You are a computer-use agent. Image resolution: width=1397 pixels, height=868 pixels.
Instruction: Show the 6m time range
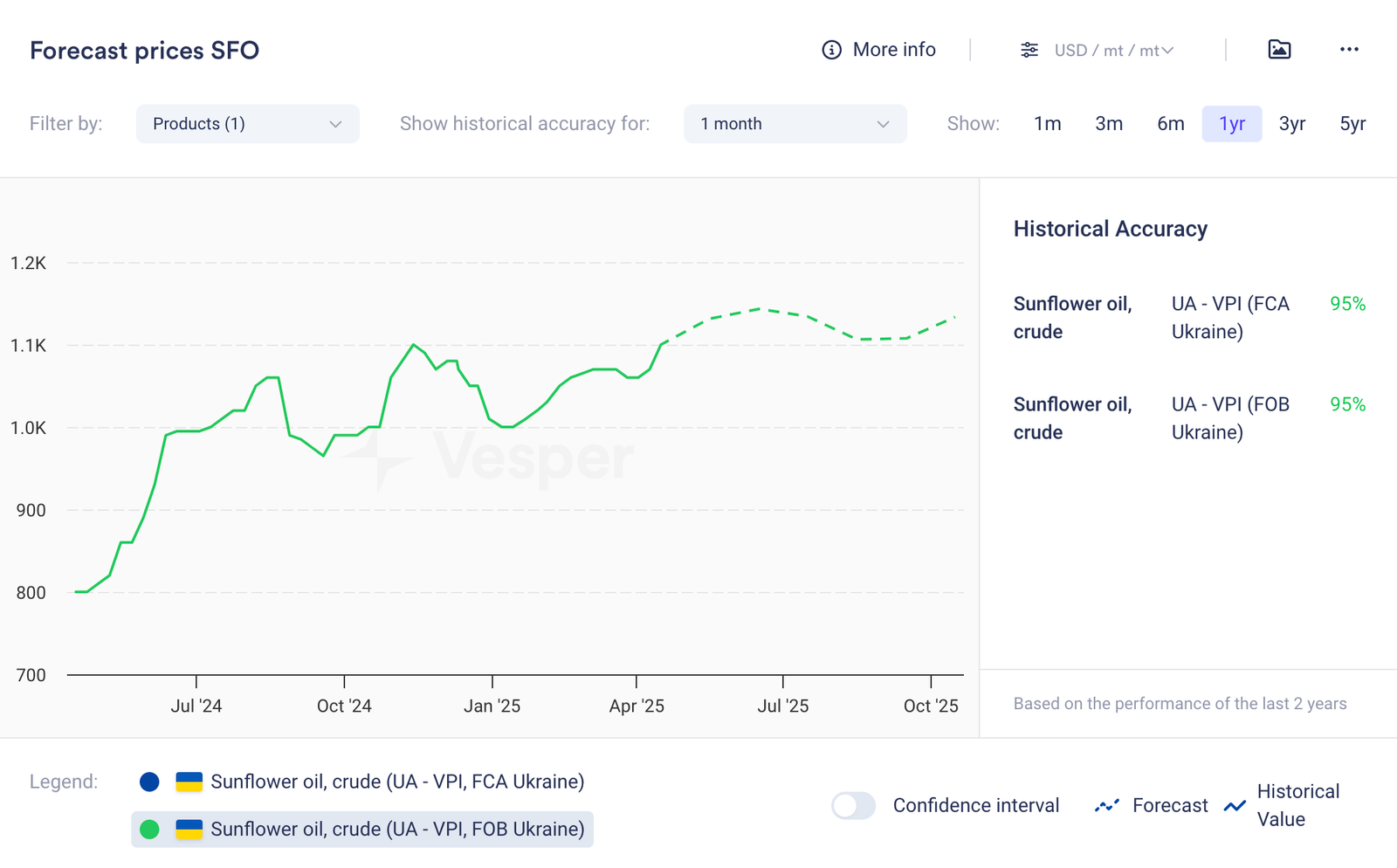(x=1170, y=124)
